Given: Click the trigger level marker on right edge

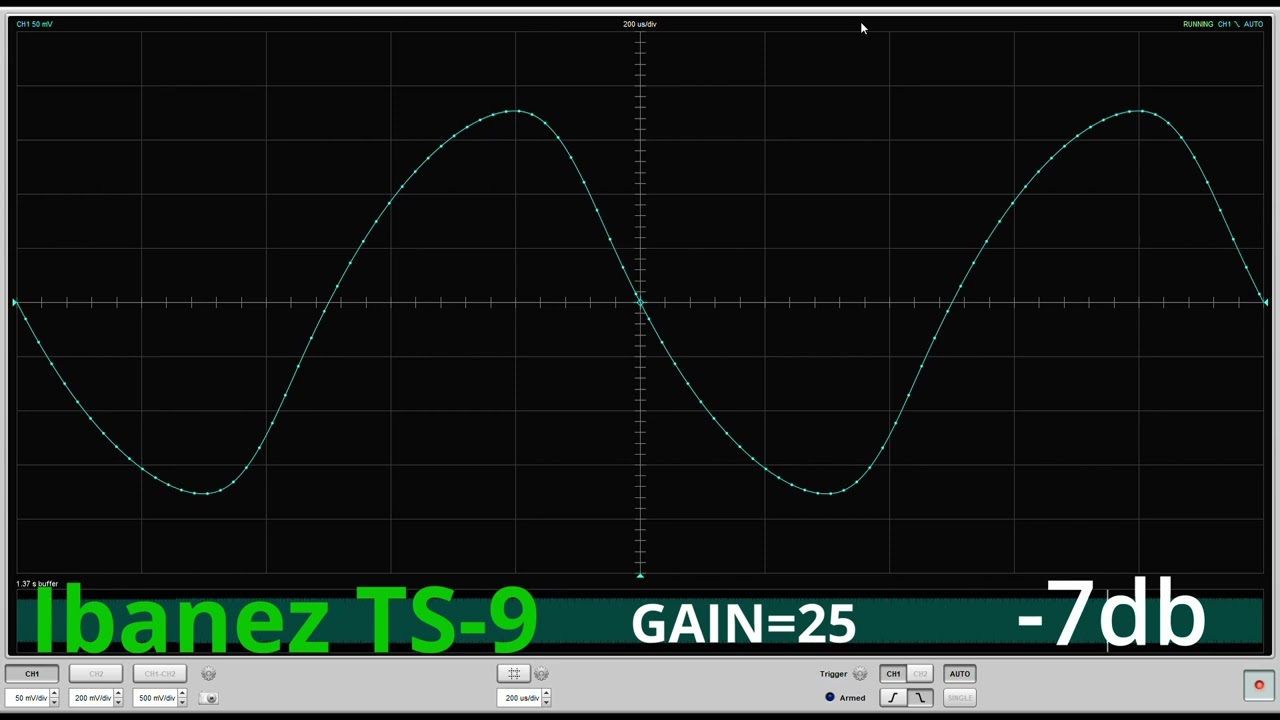Looking at the screenshot, I should 1265,302.
